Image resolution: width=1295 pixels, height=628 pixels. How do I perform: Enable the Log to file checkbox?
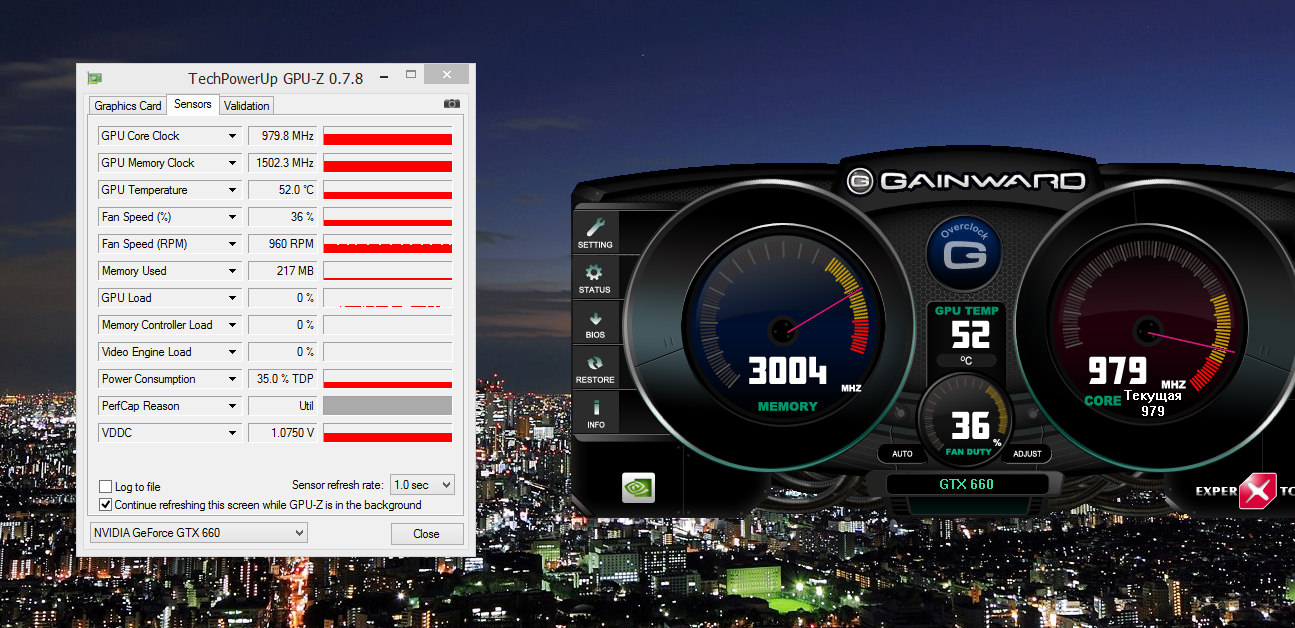106,487
